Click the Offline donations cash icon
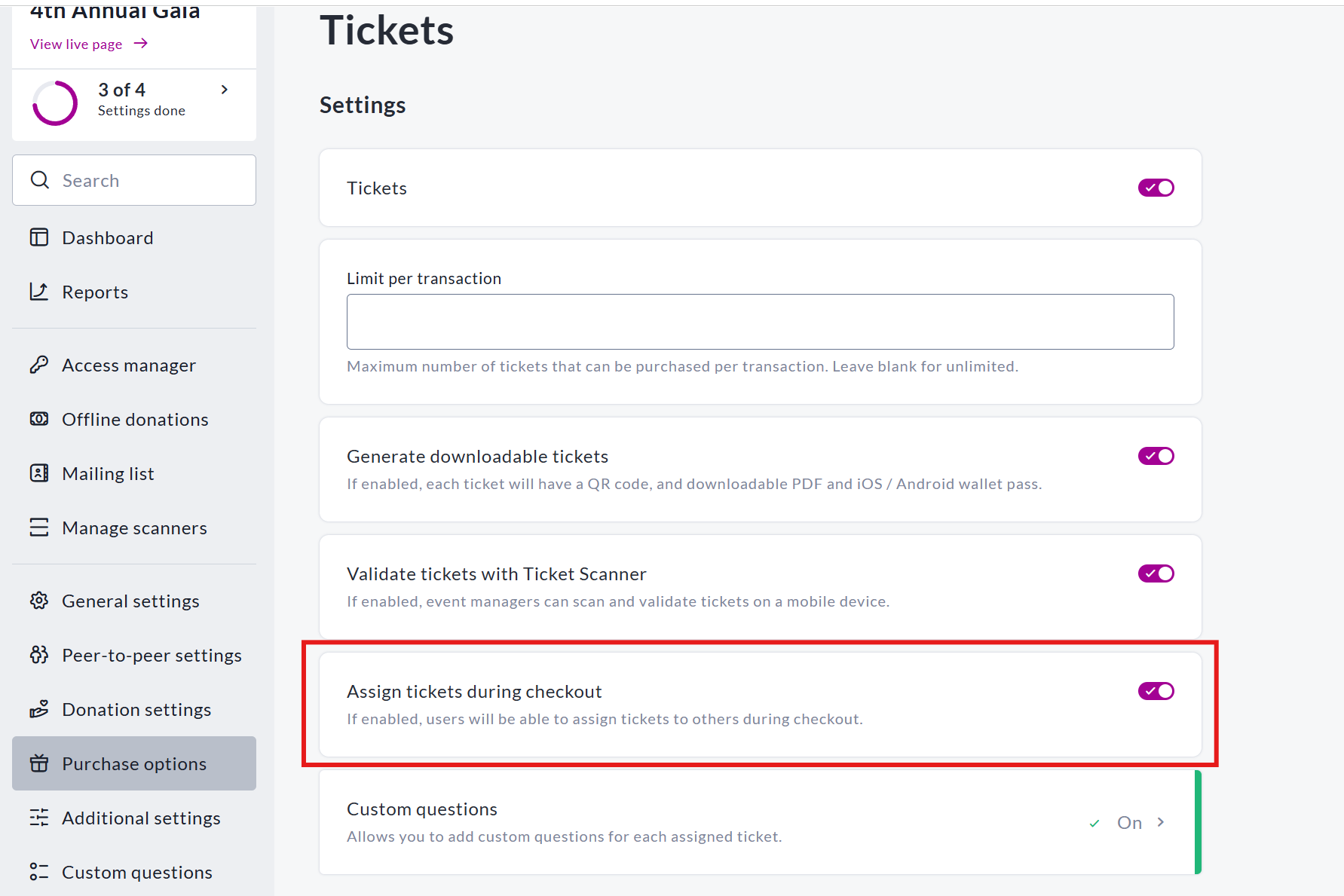The width and height of the screenshot is (1344, 896). coord(39,419)
